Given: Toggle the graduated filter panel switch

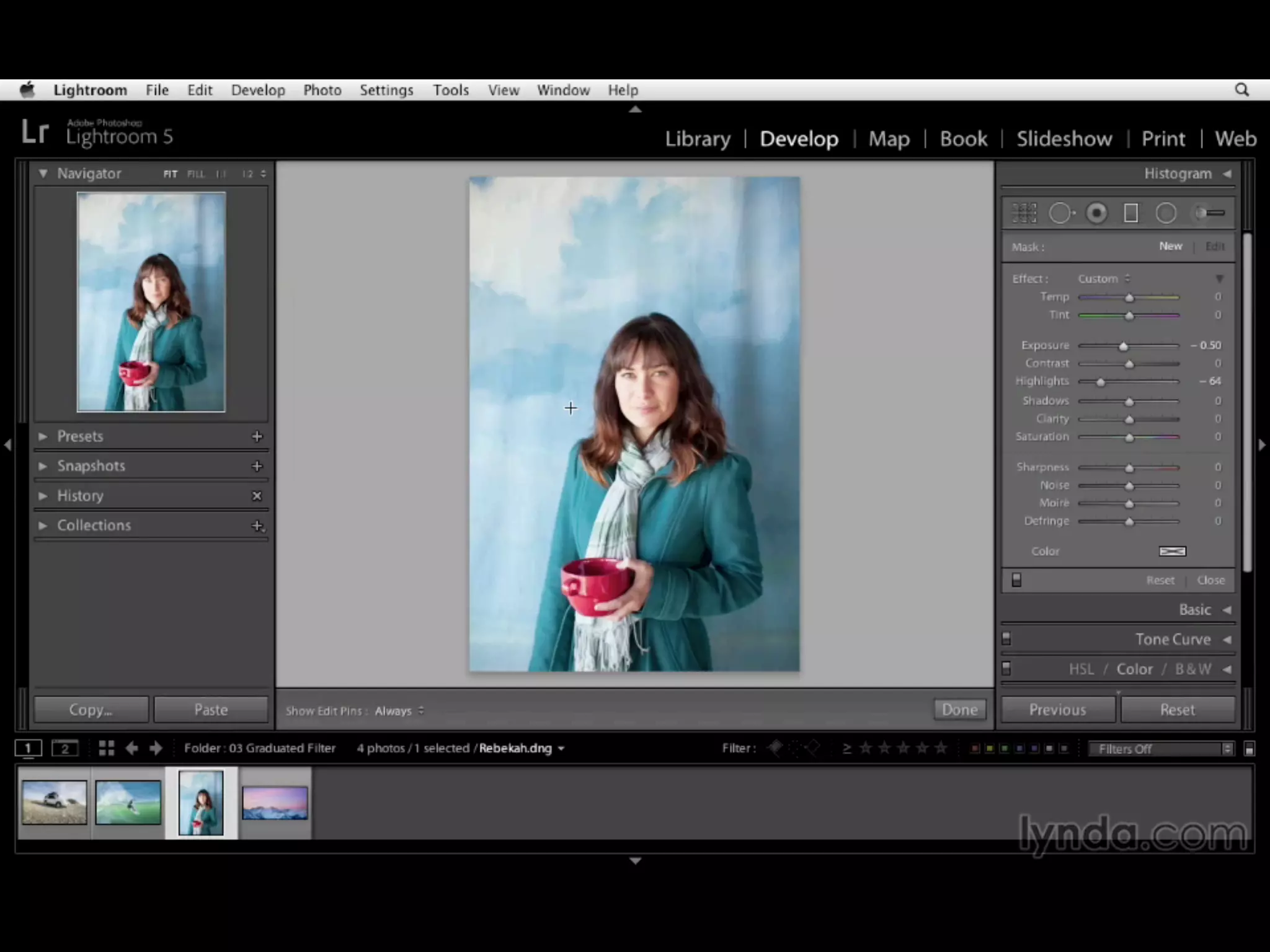Looking at the screenshot, I should click(x=1016, y=580).
